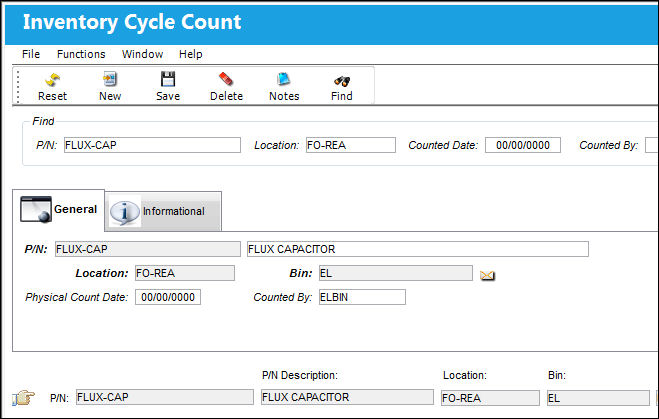Image resolution: width=659 pixels, height=419 pixels.
Task: Click the Reset toolbar icon
Action: [53, 79]
